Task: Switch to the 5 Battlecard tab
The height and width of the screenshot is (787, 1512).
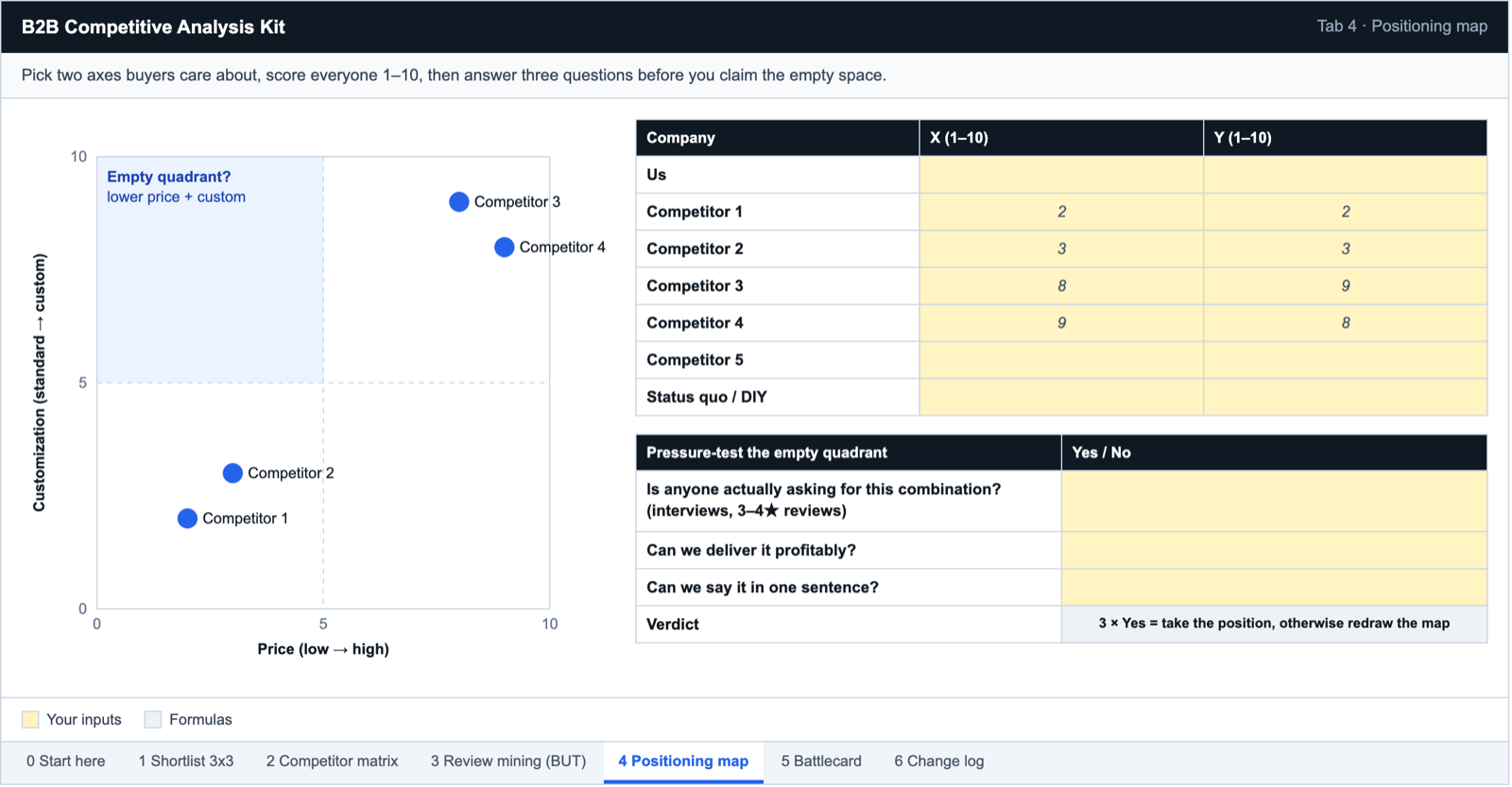Action: 821,762
